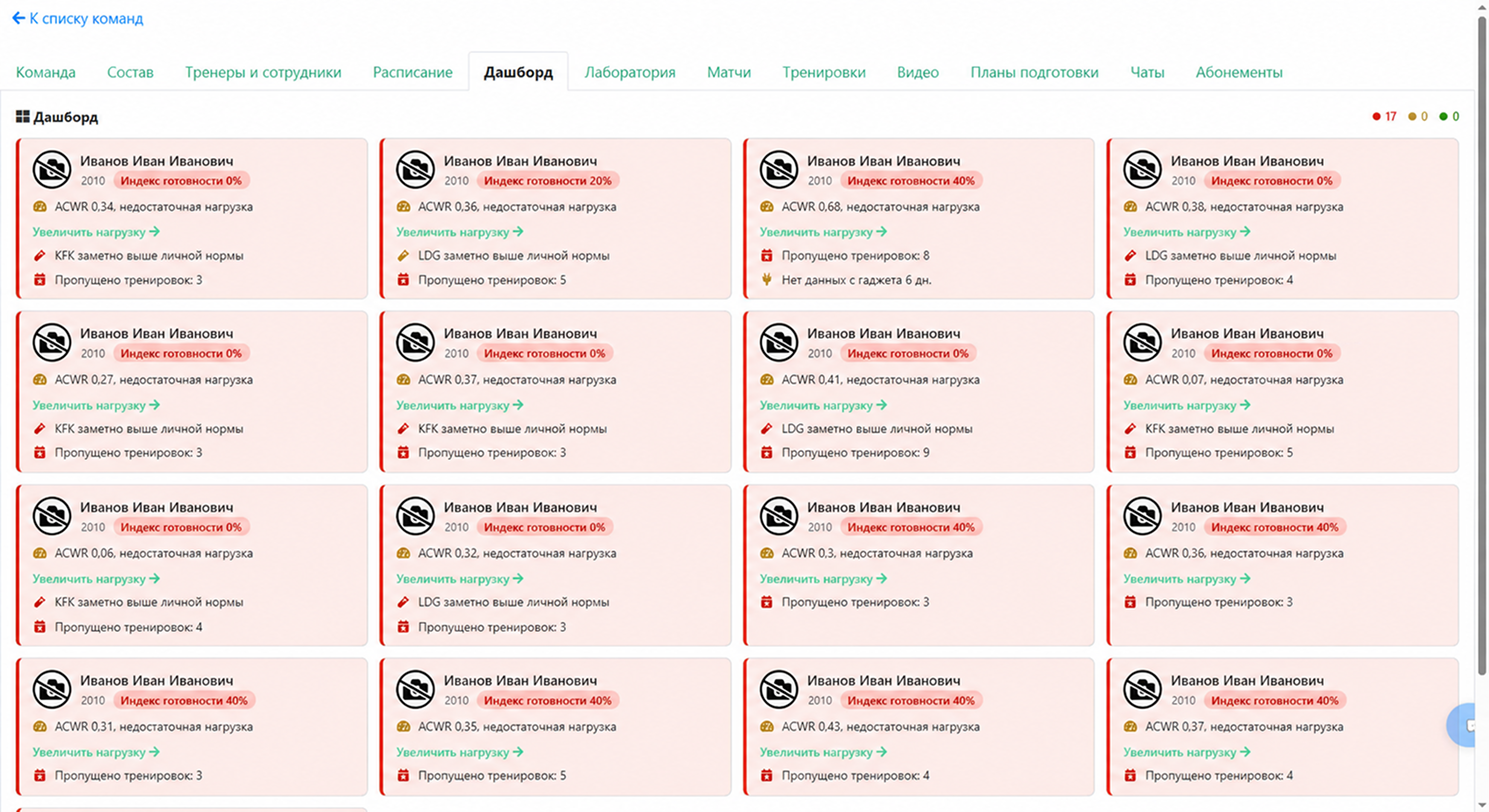1489x812 pixels.
Task: Click the "Индекс готовности 20%" badge
Action: tap(548, 181)
